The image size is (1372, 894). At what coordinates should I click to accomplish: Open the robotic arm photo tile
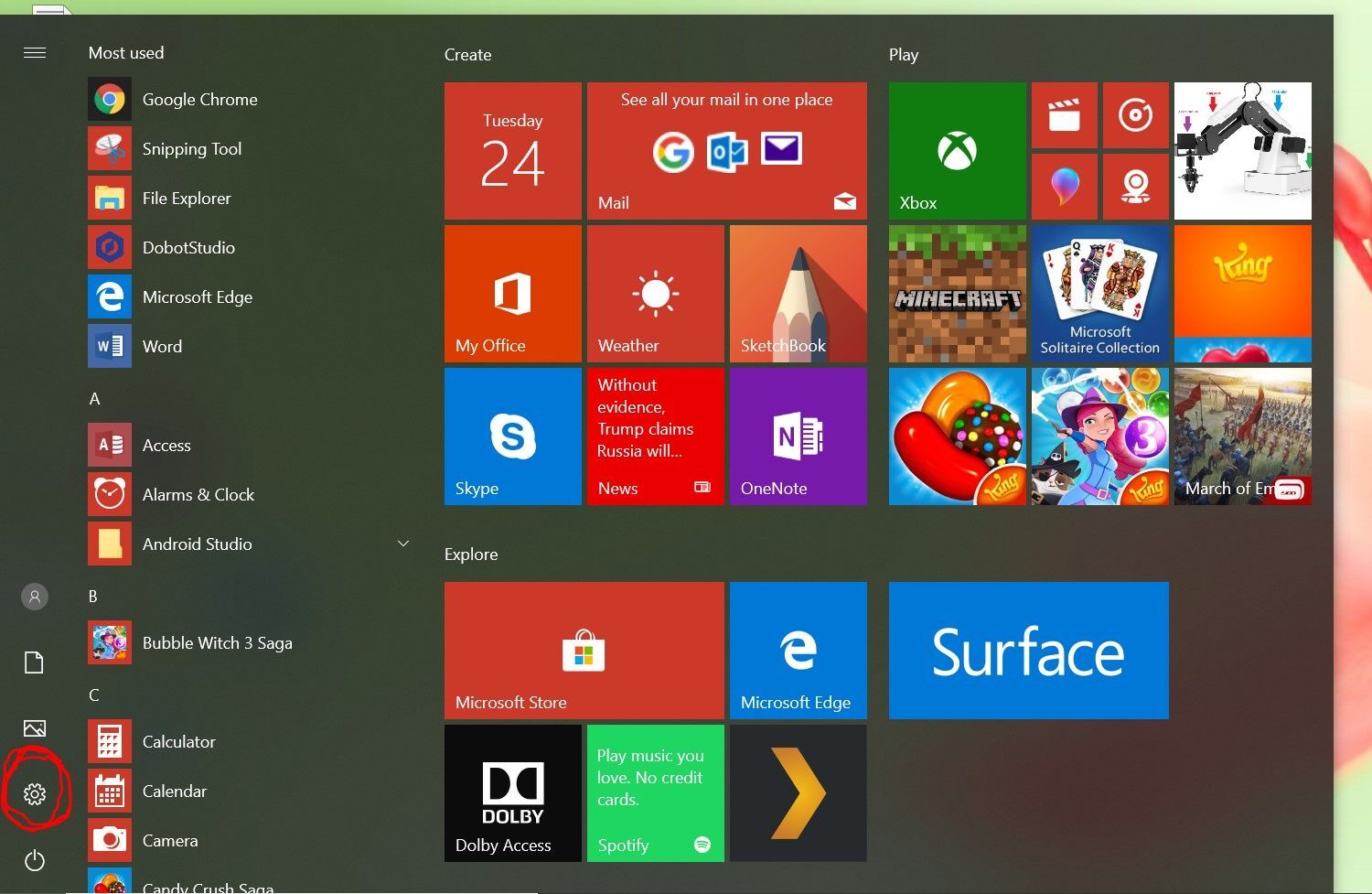pyautogui.click(x=1243, y=151)
